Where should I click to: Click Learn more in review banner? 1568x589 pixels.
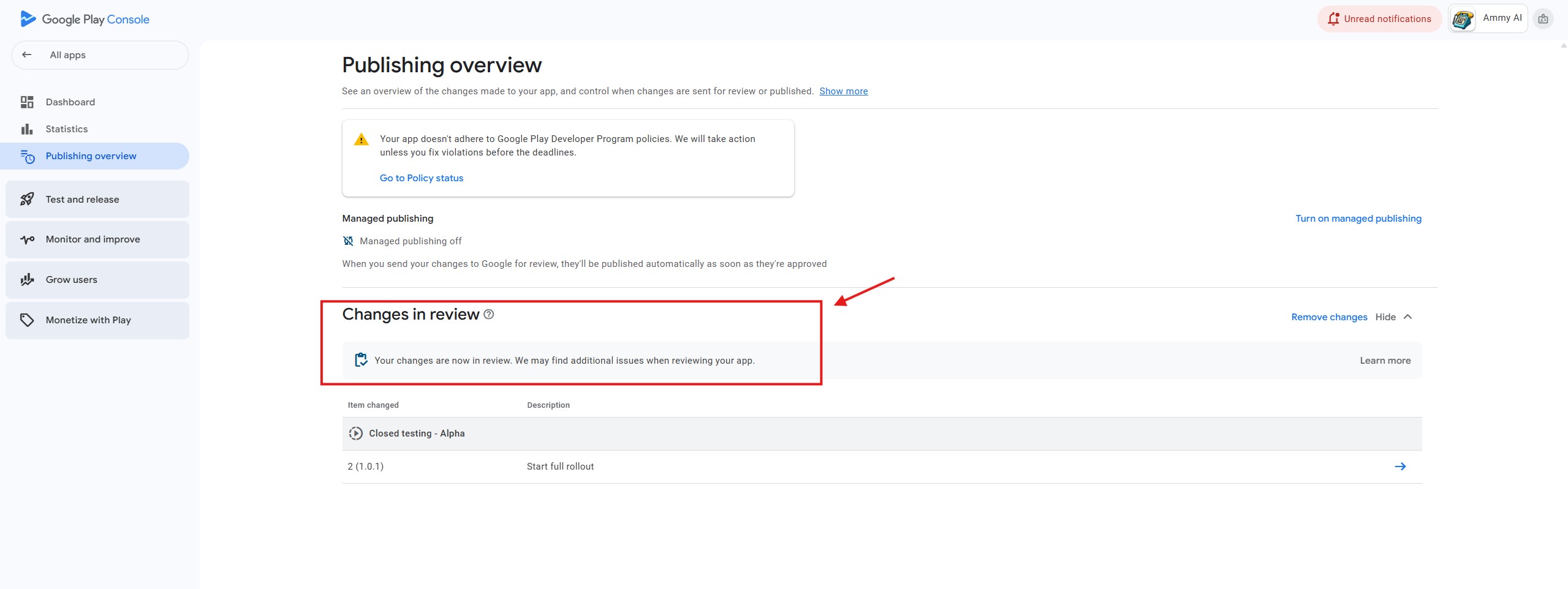tap(1385, 361)
